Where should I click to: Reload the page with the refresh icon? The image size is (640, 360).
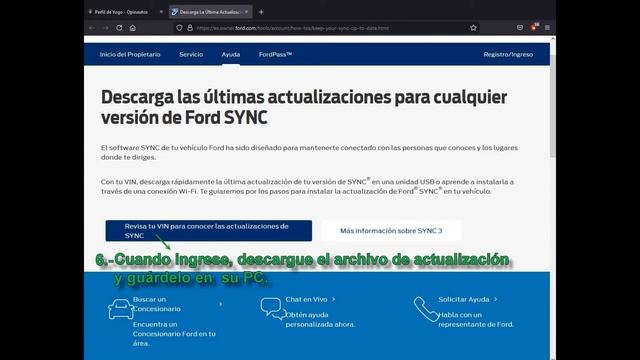[x=119, y=28]
